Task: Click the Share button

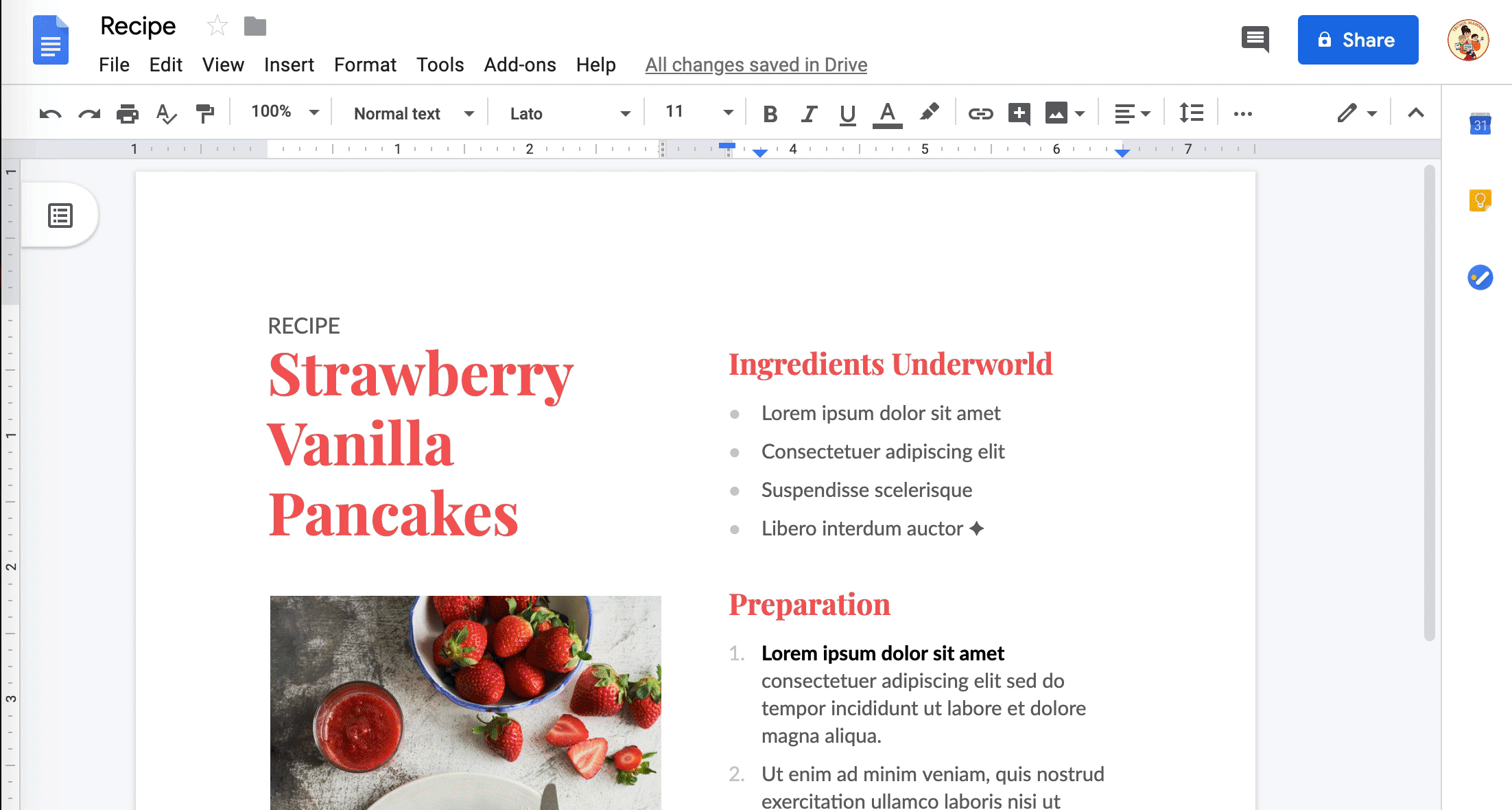Action: click(x=1357, y=40)
